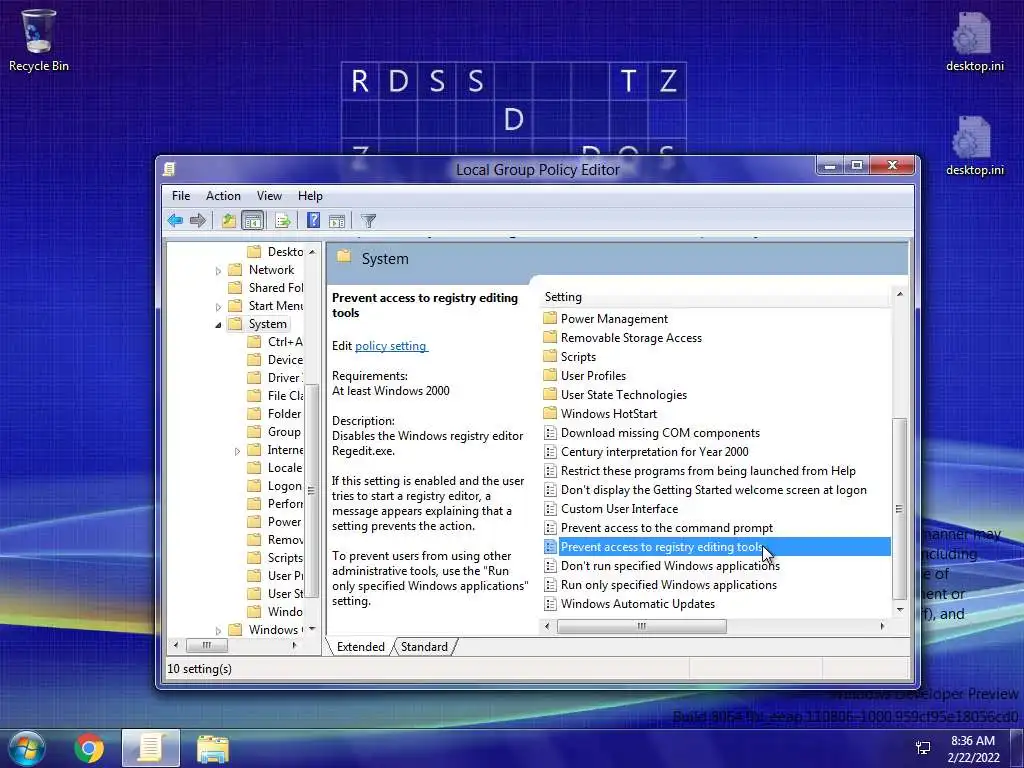This screenshot has width=1024, height=768.
Task: Select the Locale folder in tree
Action: [276, 468]
